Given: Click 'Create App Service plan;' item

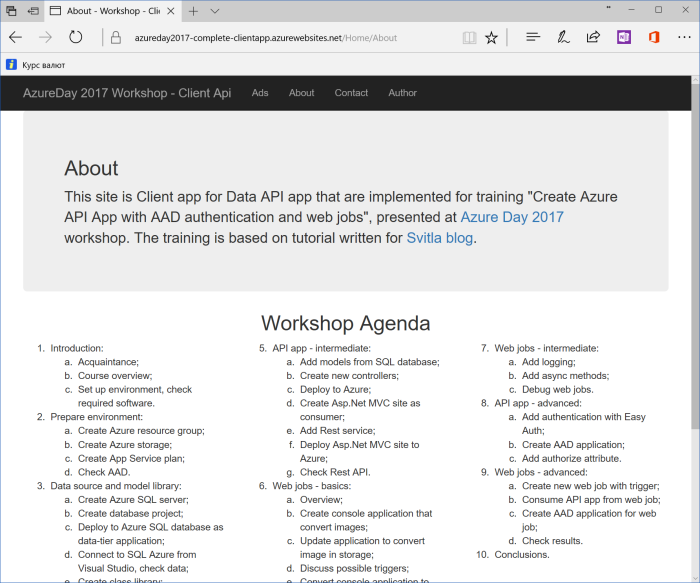Looking at the screenshot, I should (x=131, y=458).
